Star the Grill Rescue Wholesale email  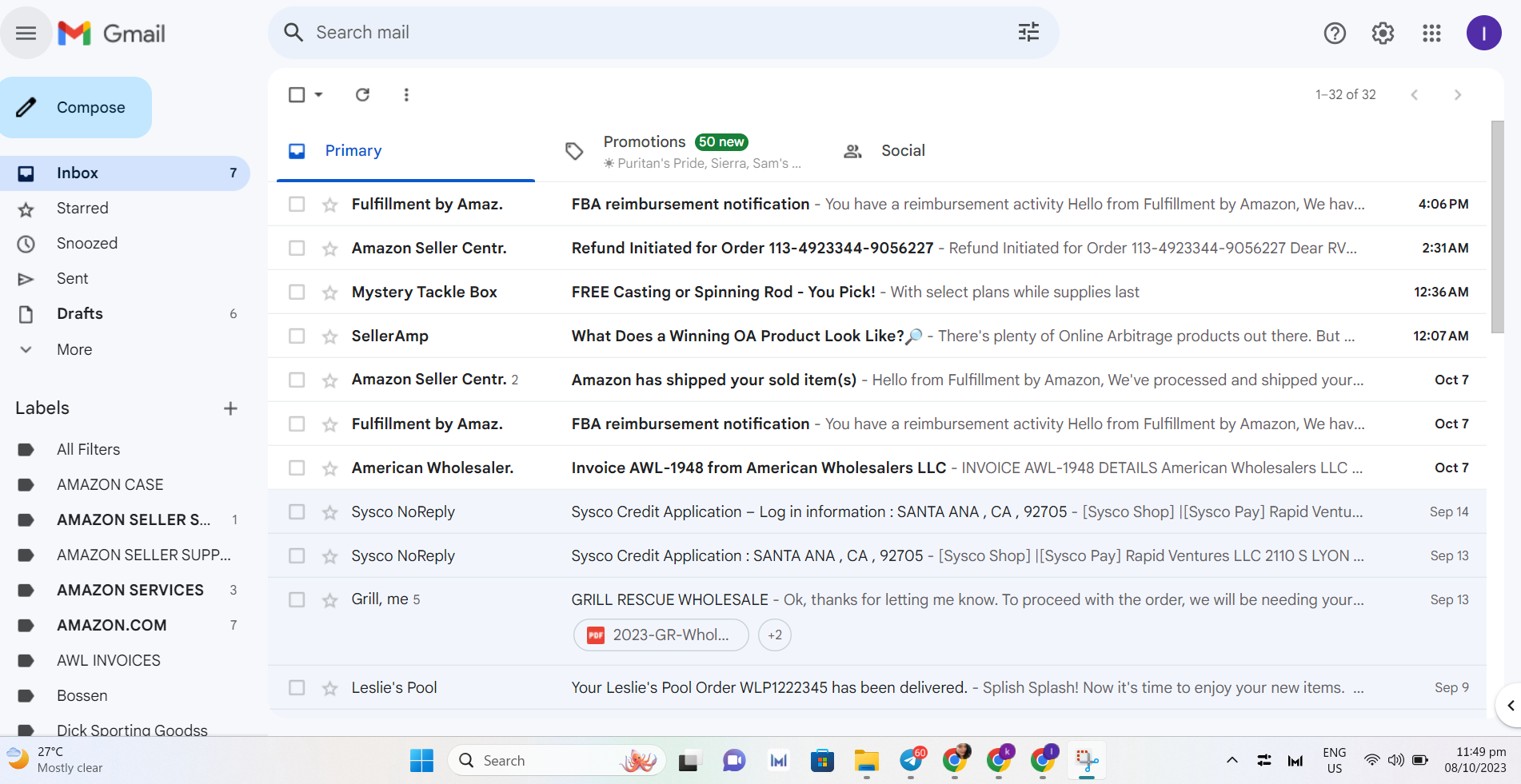click(x=329, y=600)
